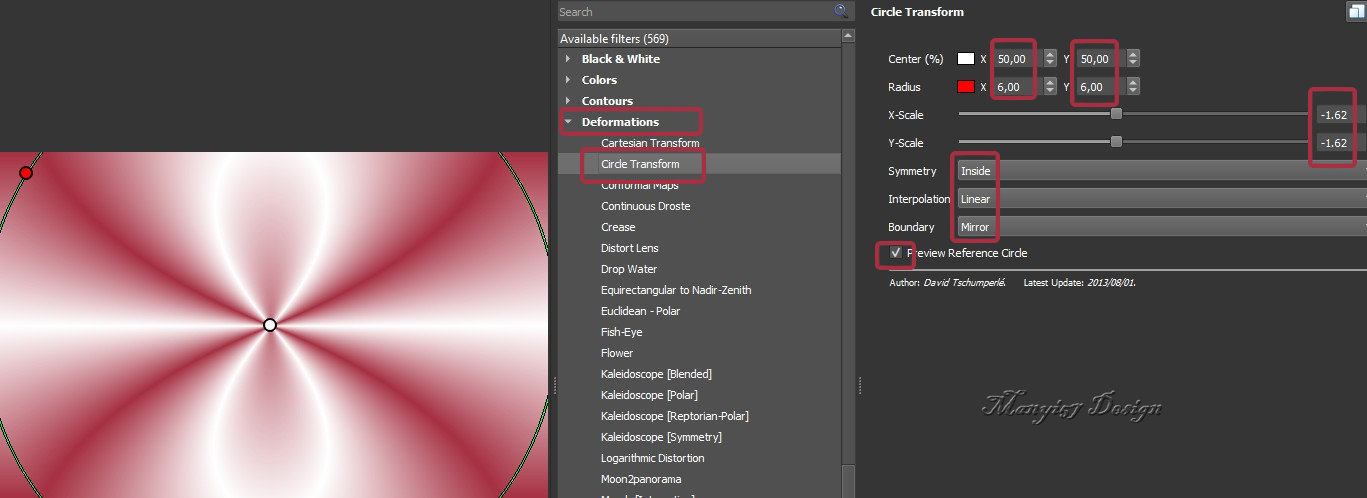Select the Euclidean - Polar filter
1367x498 pixels.
[643, 311]
